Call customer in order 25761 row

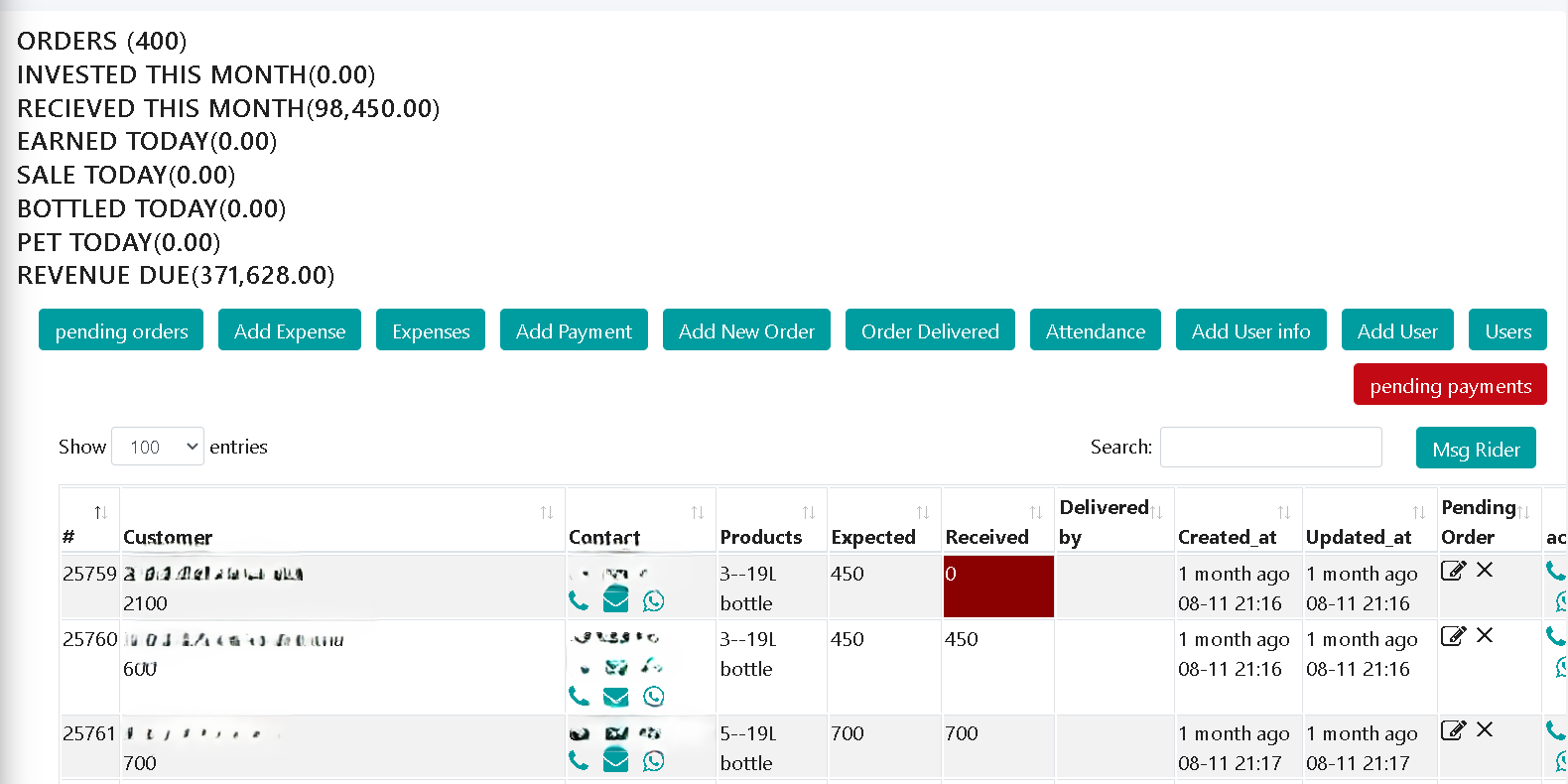coord(579,760)
